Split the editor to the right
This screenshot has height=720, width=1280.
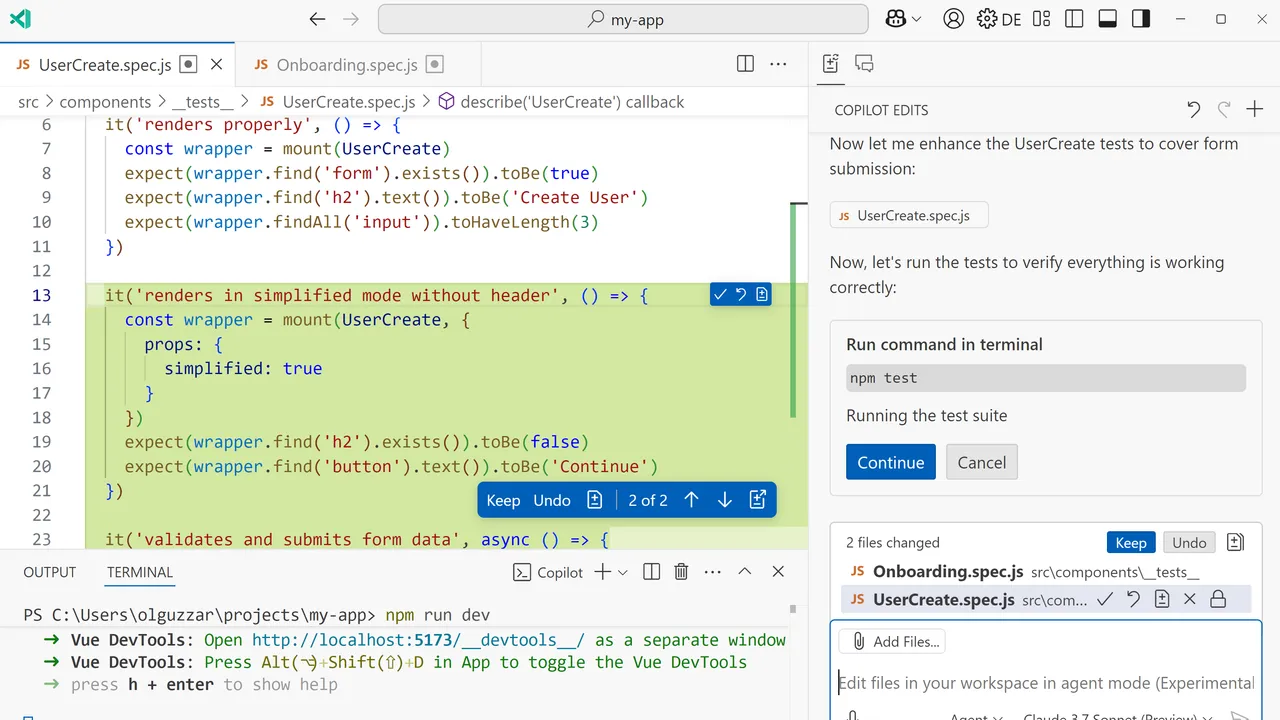click(745, 64)
